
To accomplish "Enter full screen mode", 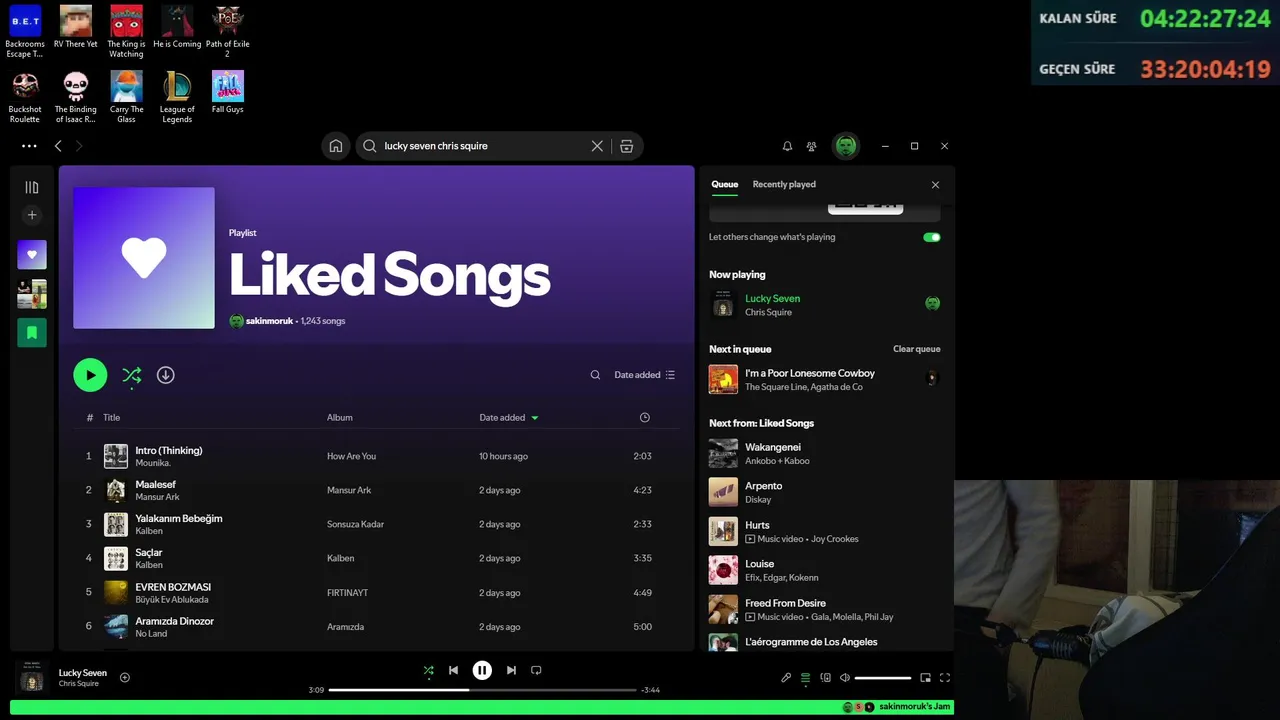I will click(944, 678).
